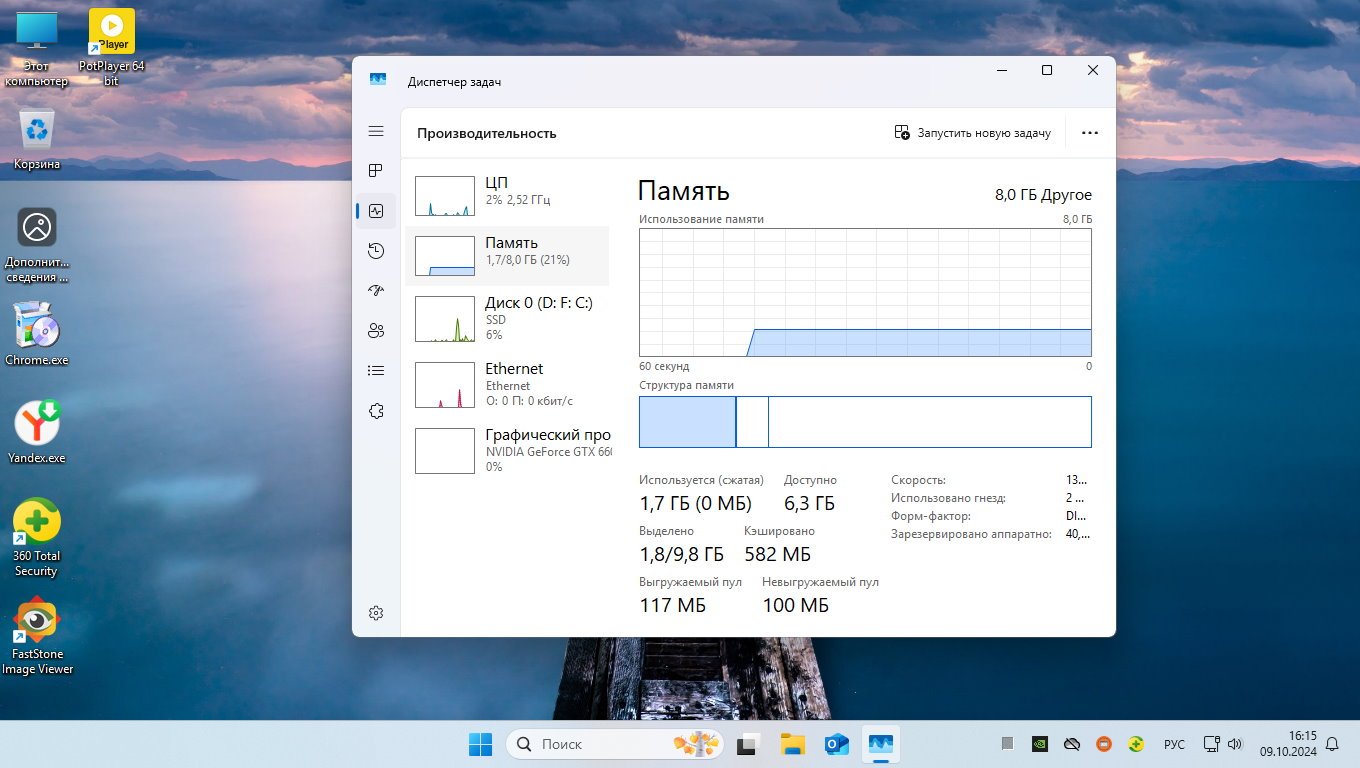
Task: Select the NVIDIA GPU entry
Action: (508, 450)
